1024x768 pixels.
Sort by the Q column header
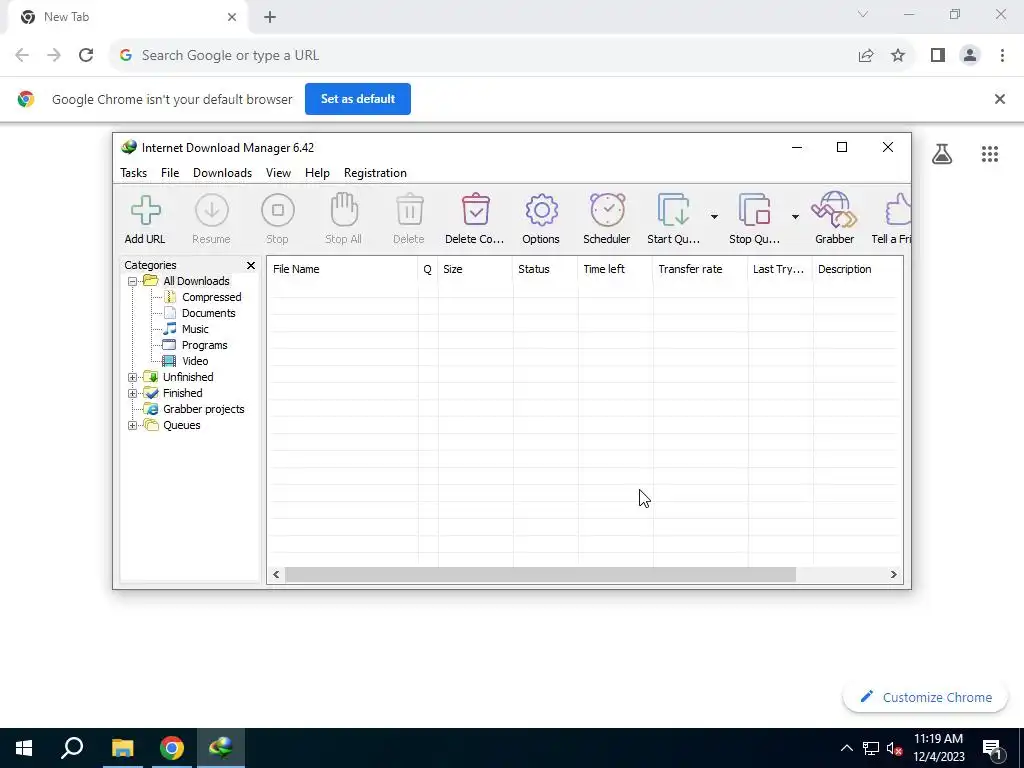click(x=428, y=269)
